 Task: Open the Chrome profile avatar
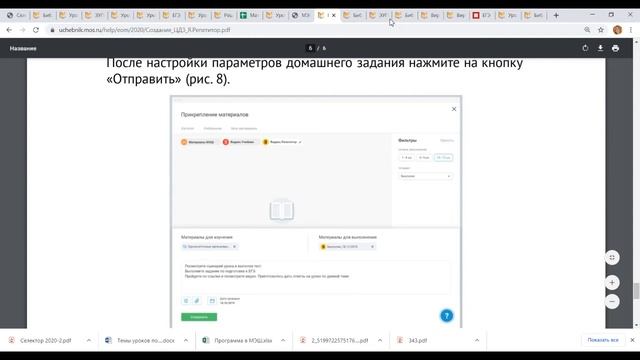[x=617, y=30]
